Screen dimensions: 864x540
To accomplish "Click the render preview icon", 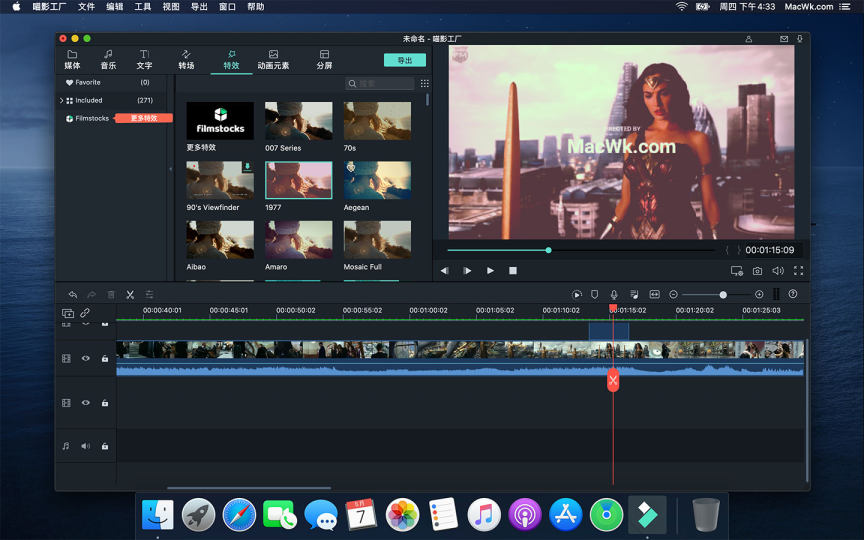I will click(576, 295).
